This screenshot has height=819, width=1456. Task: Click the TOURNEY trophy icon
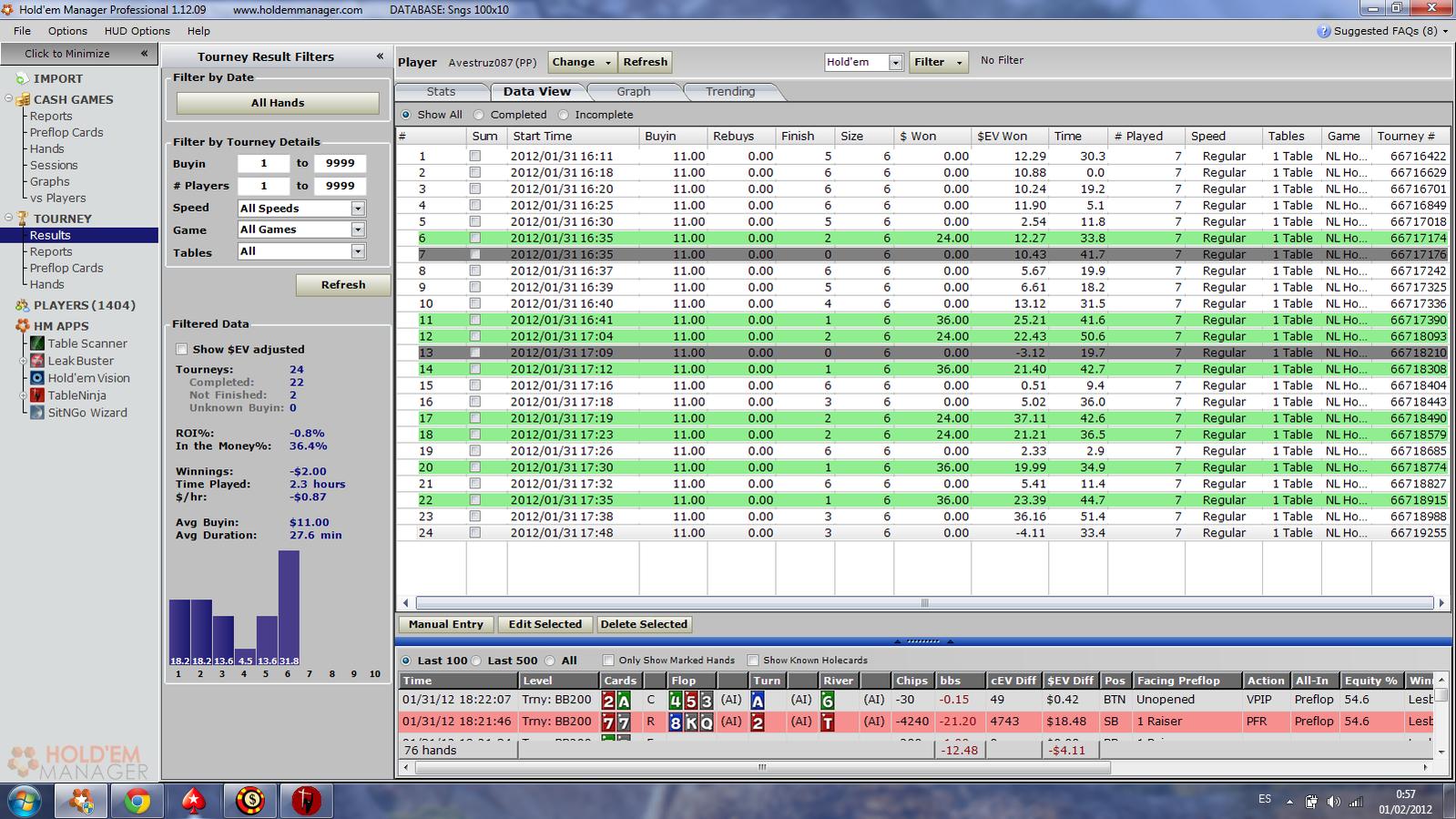click(22, 219)
